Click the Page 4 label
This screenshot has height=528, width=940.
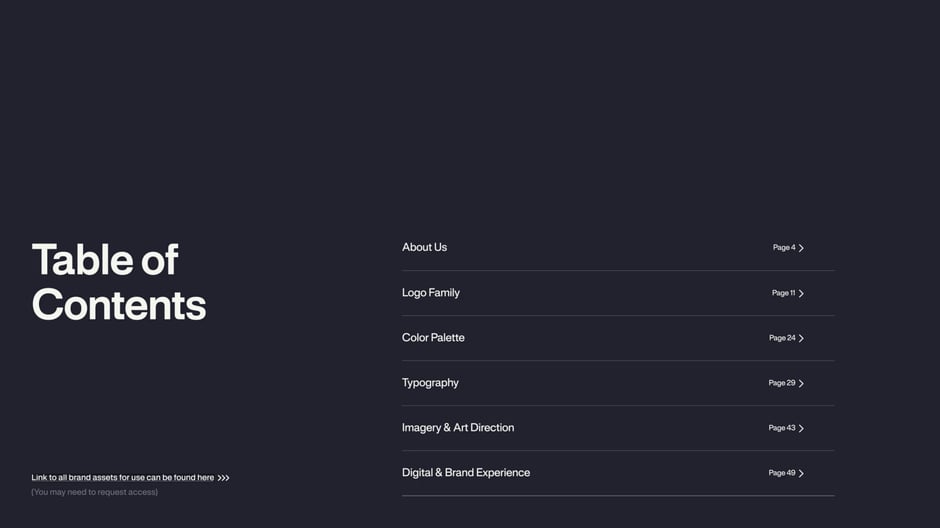click(784, 248)
